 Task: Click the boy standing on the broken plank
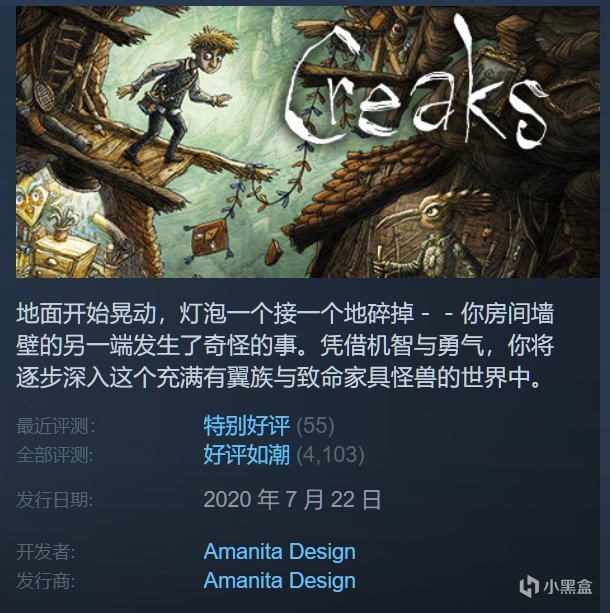click(x=174, y=96)
